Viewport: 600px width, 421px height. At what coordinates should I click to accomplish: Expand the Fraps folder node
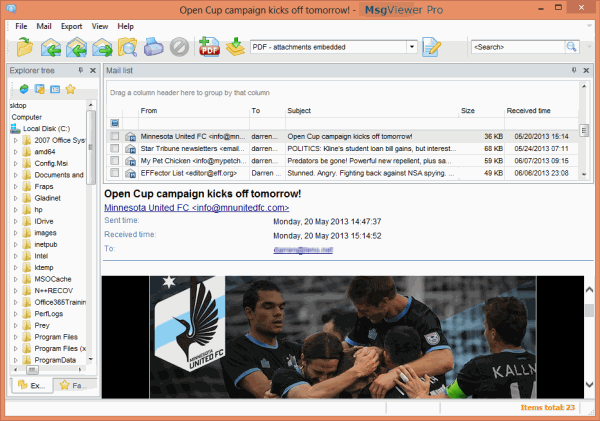16,187
